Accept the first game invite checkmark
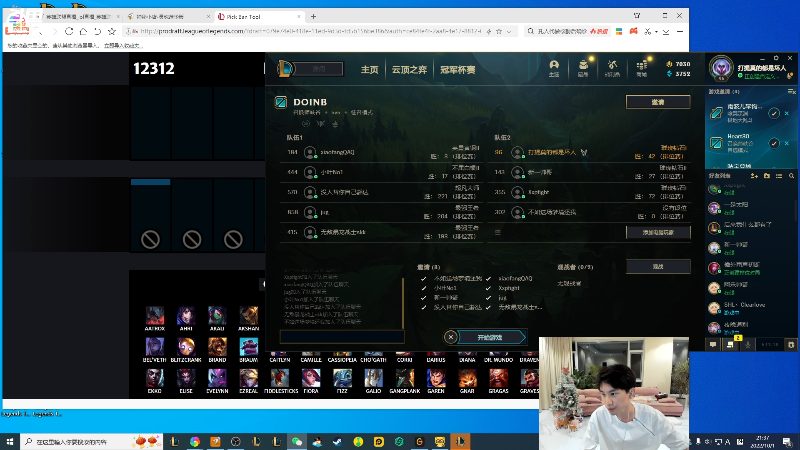800x450 pixels. tap(774, 113)
